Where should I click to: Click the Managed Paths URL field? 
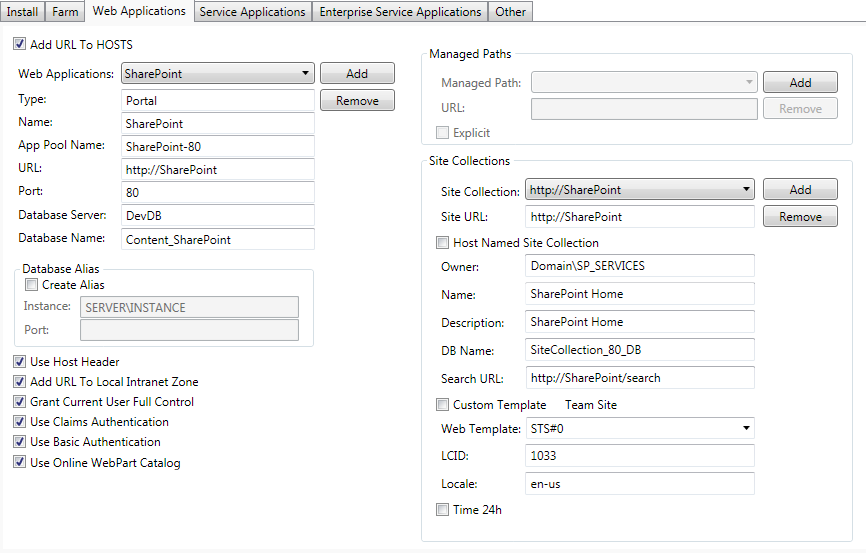click(x=644, y=109)
